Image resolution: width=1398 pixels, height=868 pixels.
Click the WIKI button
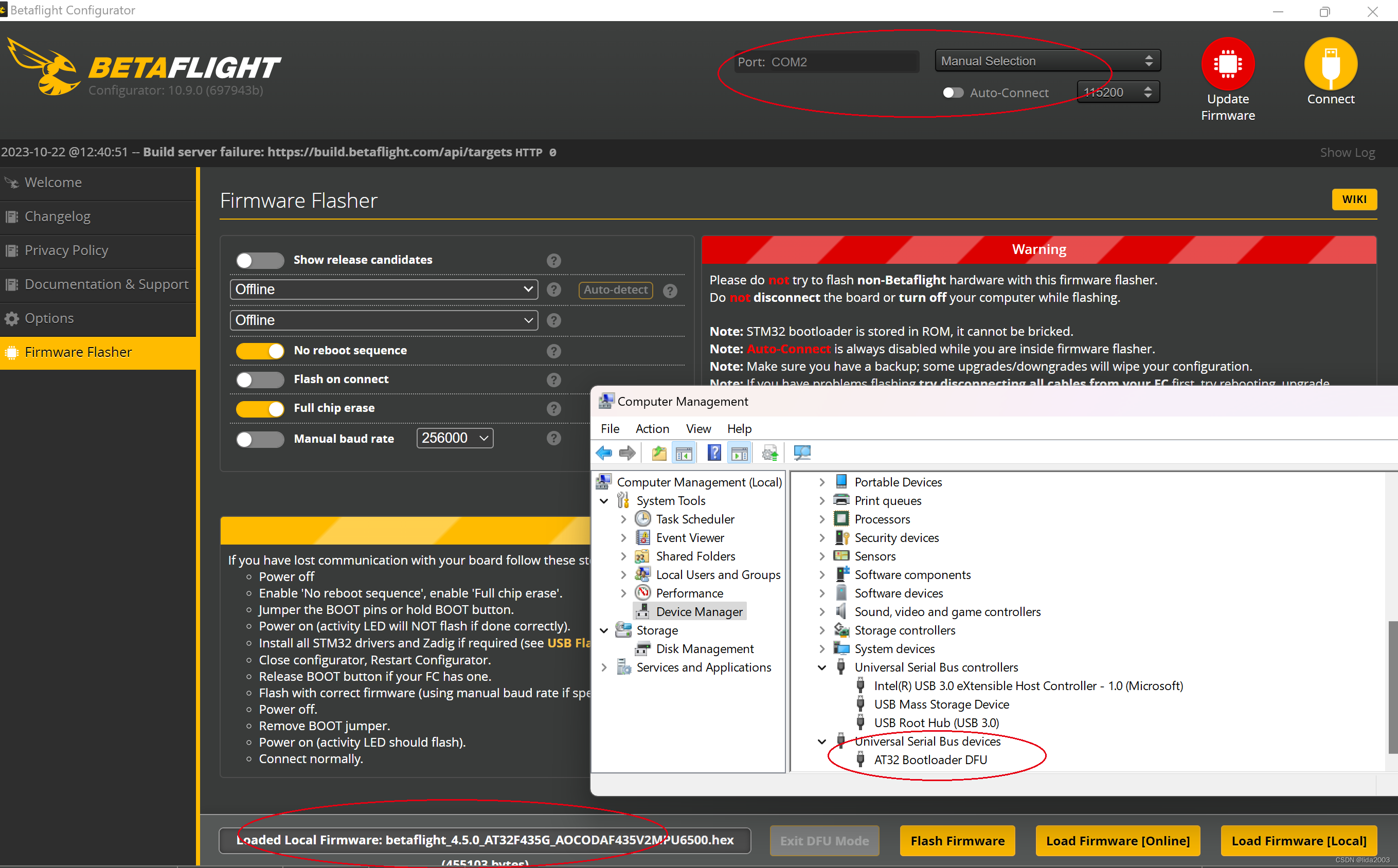click(x=1354, y=200)
